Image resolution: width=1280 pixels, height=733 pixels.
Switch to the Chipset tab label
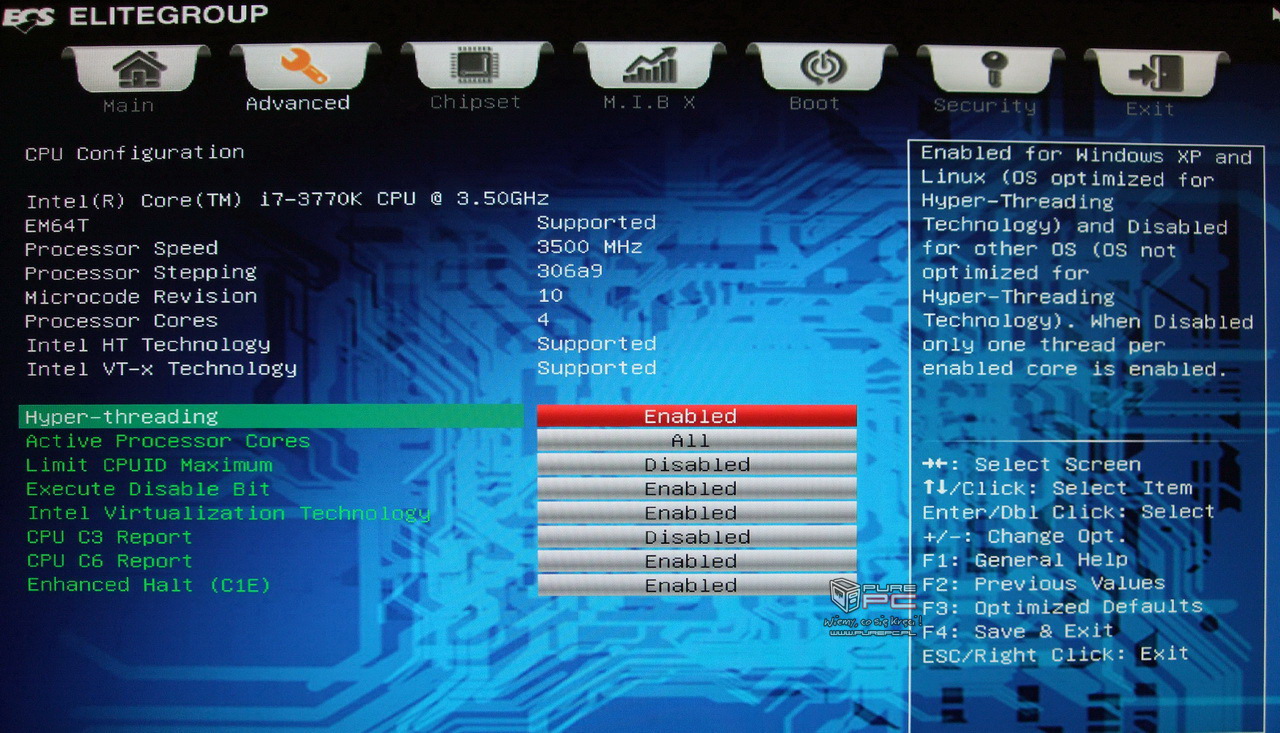[x=476, y=102]
